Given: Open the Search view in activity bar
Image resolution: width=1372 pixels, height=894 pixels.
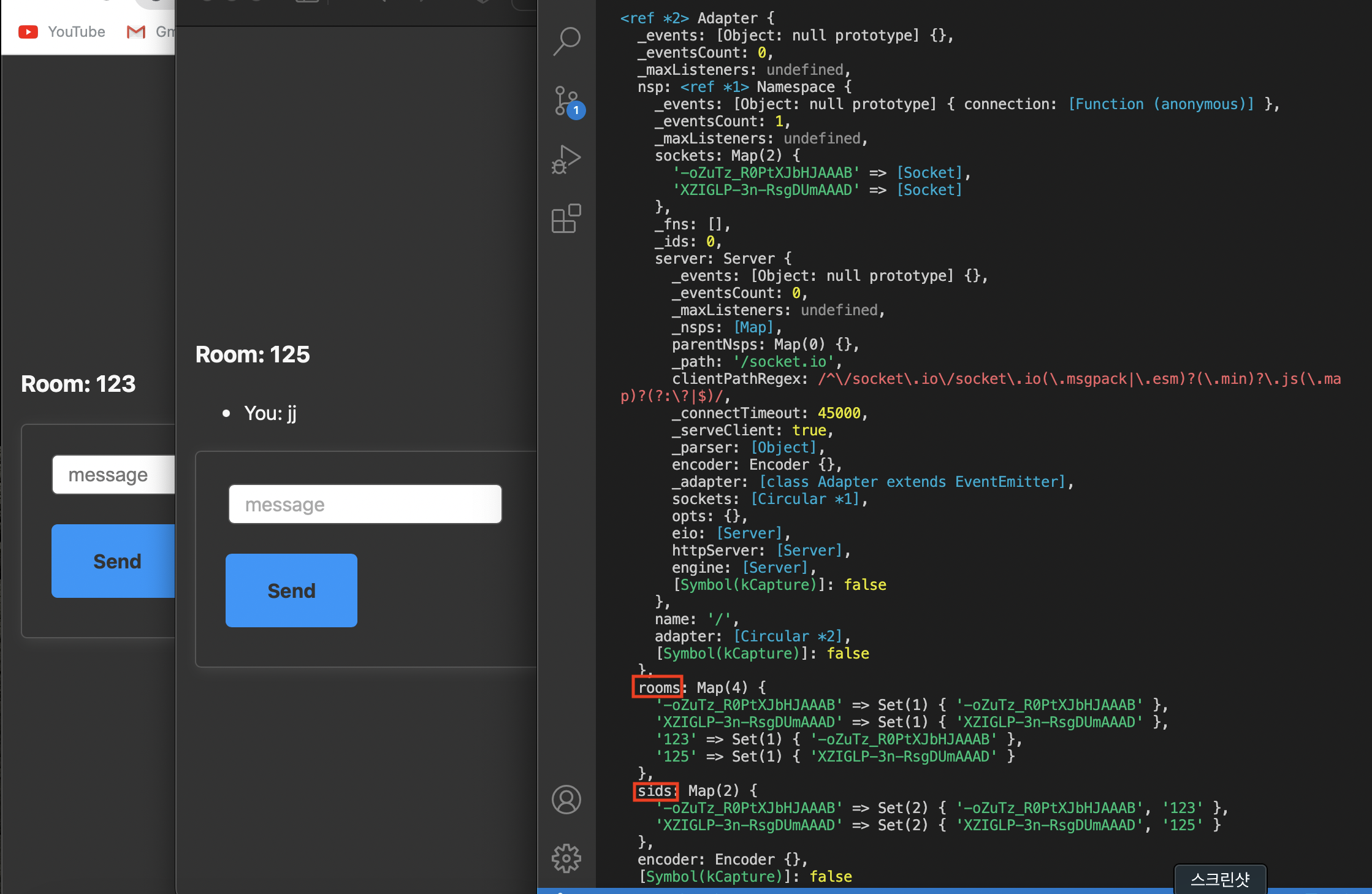Looking at the screenshot, I should tap(566, 42).
